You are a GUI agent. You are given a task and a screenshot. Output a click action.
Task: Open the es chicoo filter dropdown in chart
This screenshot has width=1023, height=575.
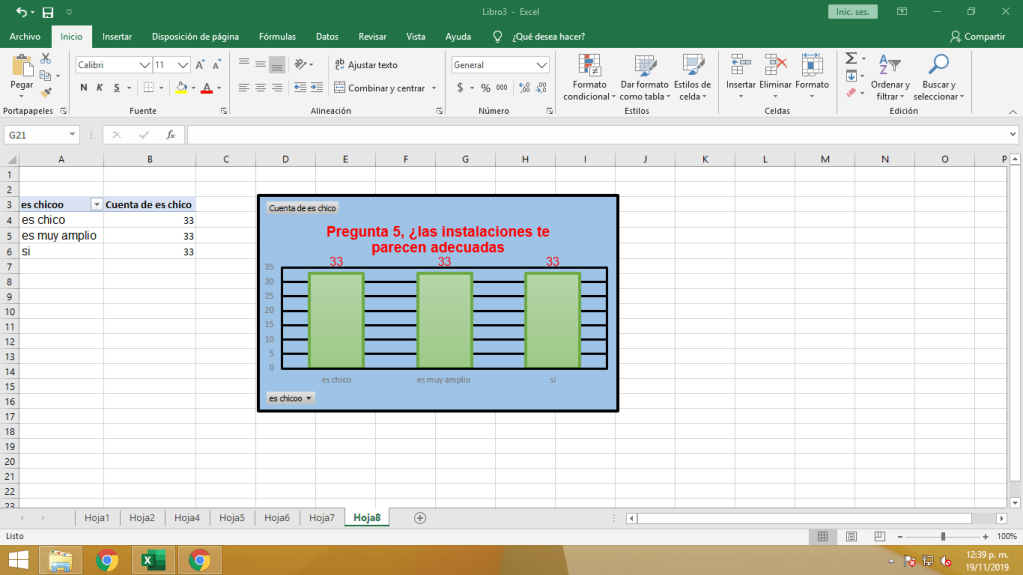(290, 398)
